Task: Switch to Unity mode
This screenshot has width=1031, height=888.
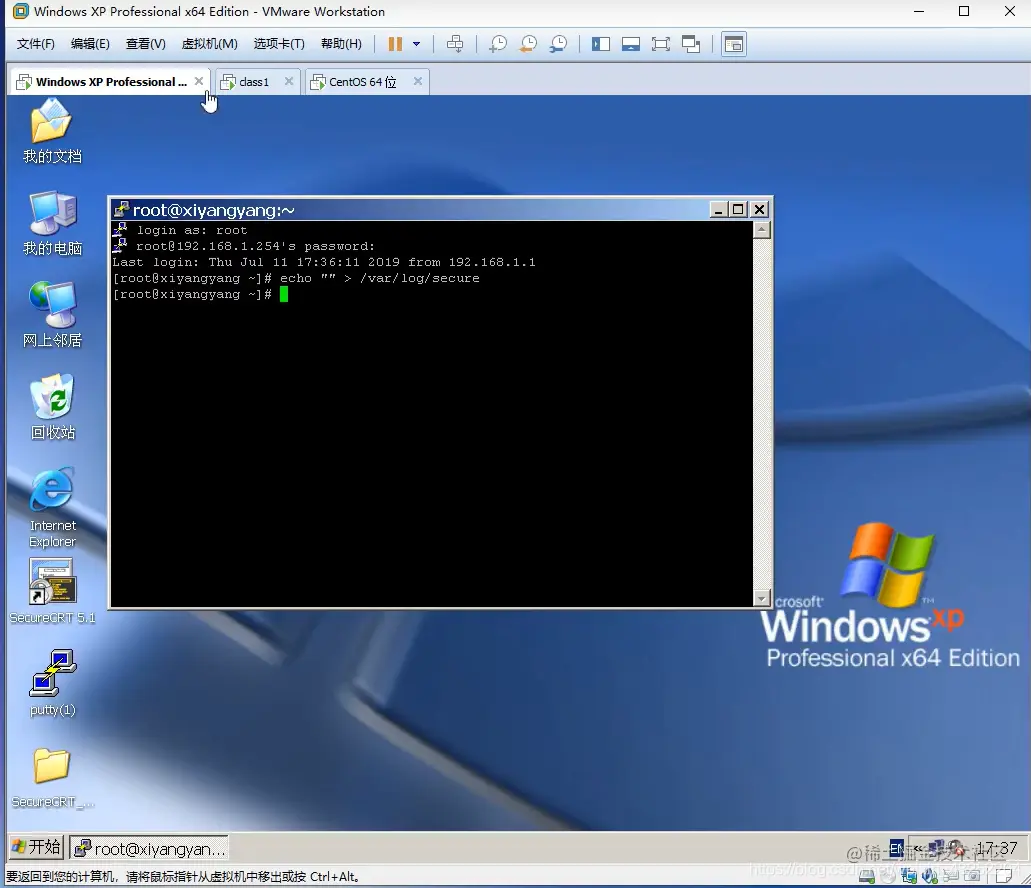Action: tap(691, 44)
